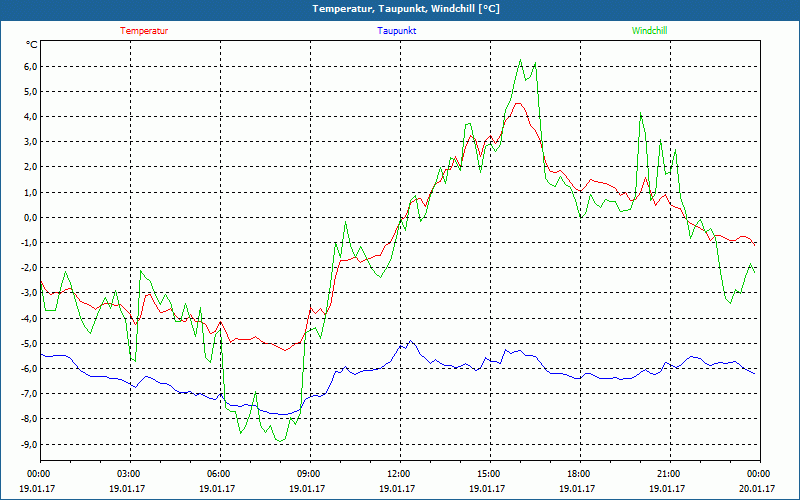800x500 pixels.
Task: Click the 03:00 time label on x-axis
Action: 131,474
